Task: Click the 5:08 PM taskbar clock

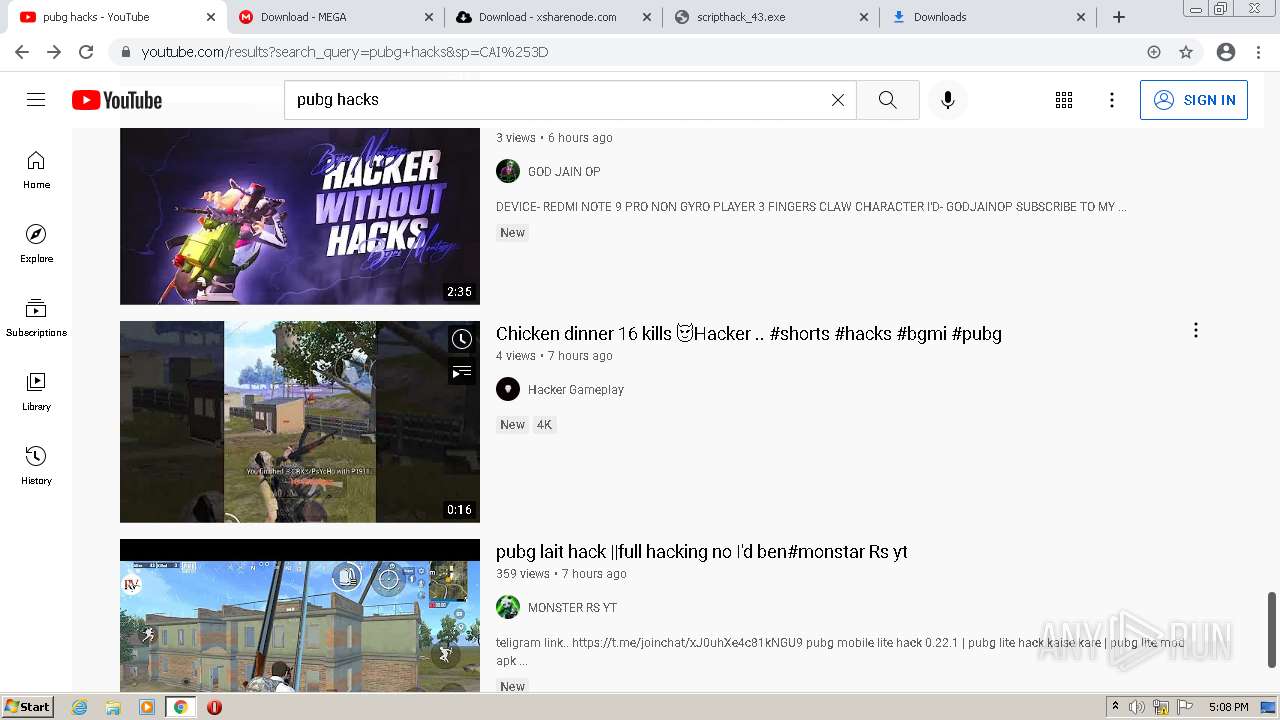Action: tap(1228, 707)
